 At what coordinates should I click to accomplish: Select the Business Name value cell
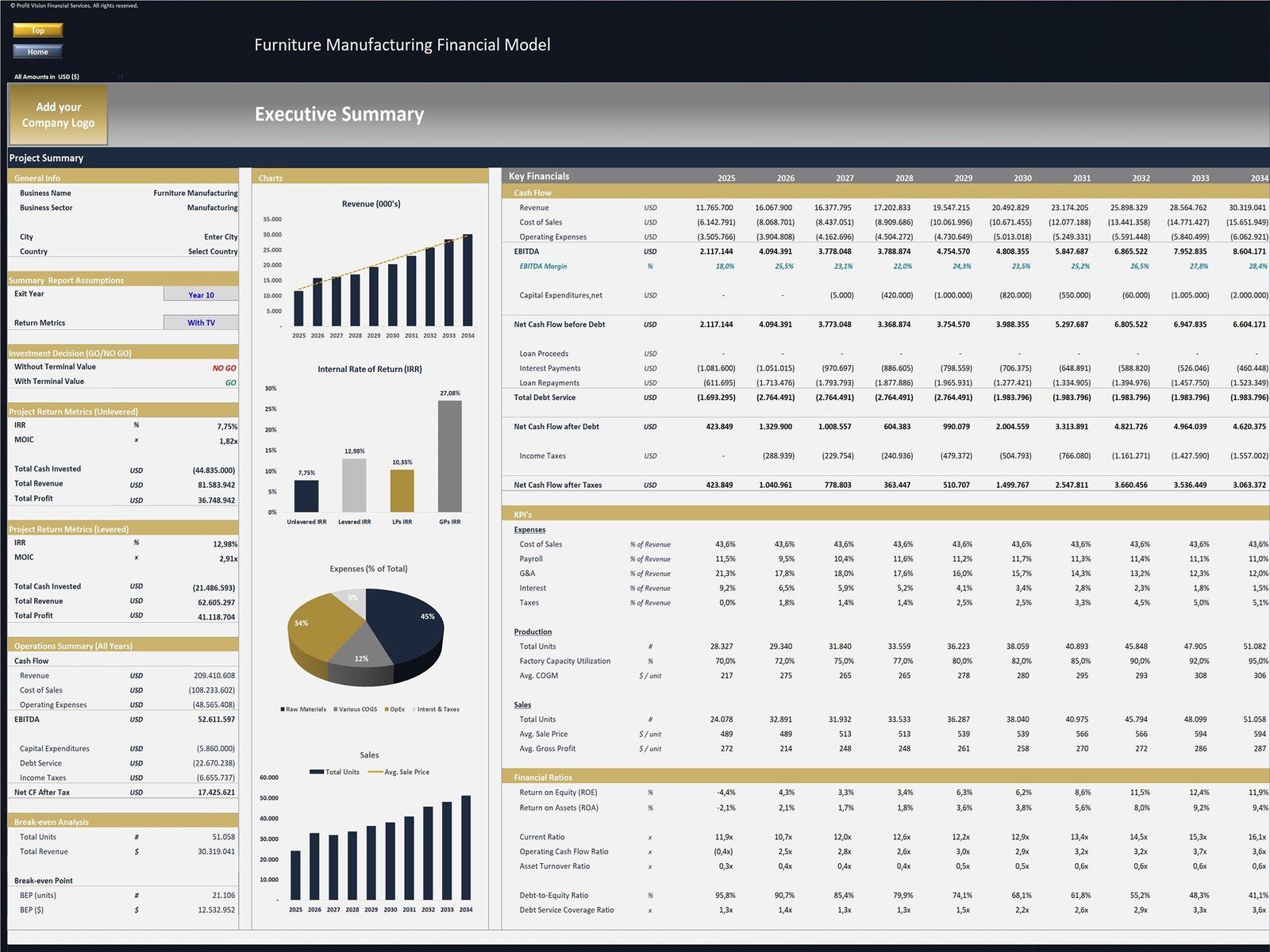click(x=195, y=194)
